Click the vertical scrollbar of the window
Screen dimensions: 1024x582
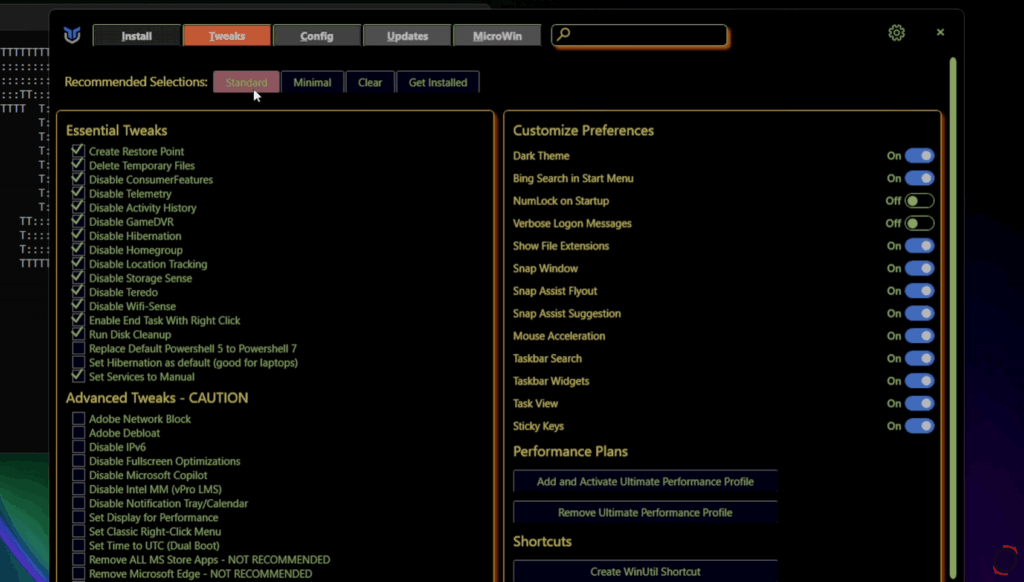[953, 318]
